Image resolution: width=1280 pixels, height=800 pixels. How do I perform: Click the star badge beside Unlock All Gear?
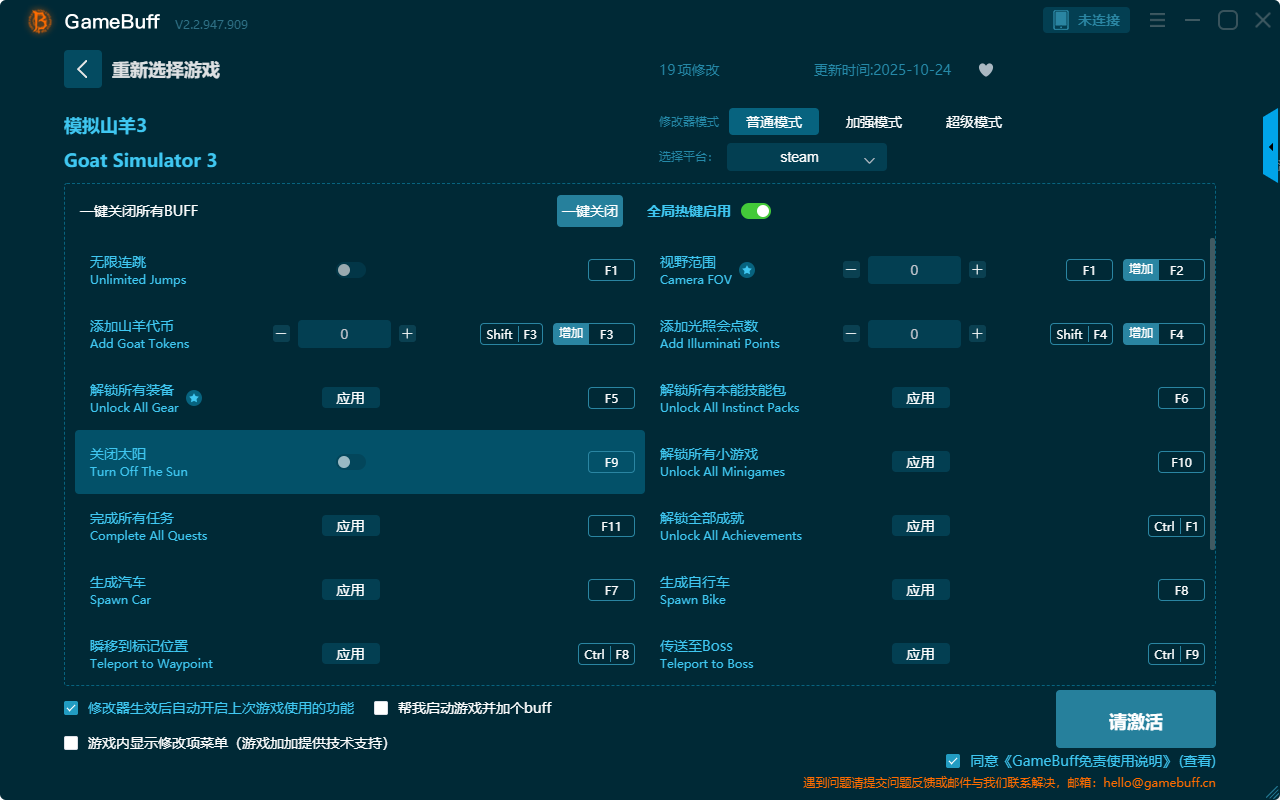coord(194,398)
